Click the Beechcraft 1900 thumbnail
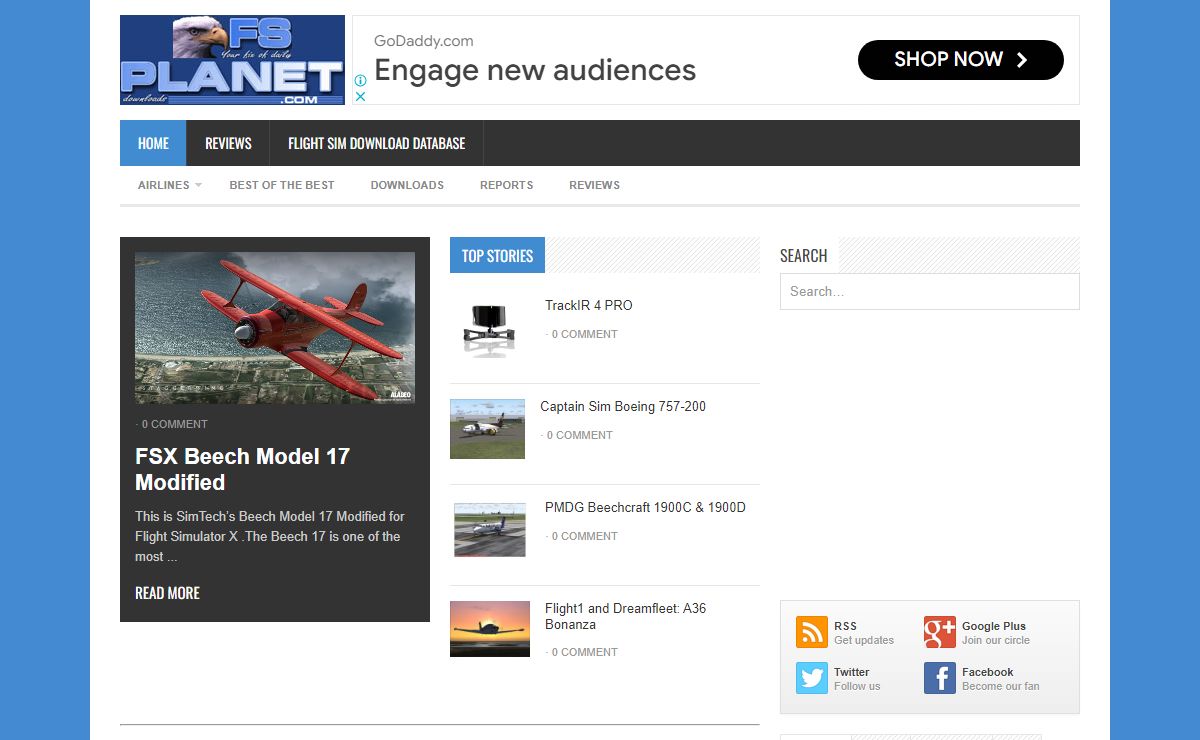Image resolution: width=1200 pixels, height=740 pixels. [490, 530]
